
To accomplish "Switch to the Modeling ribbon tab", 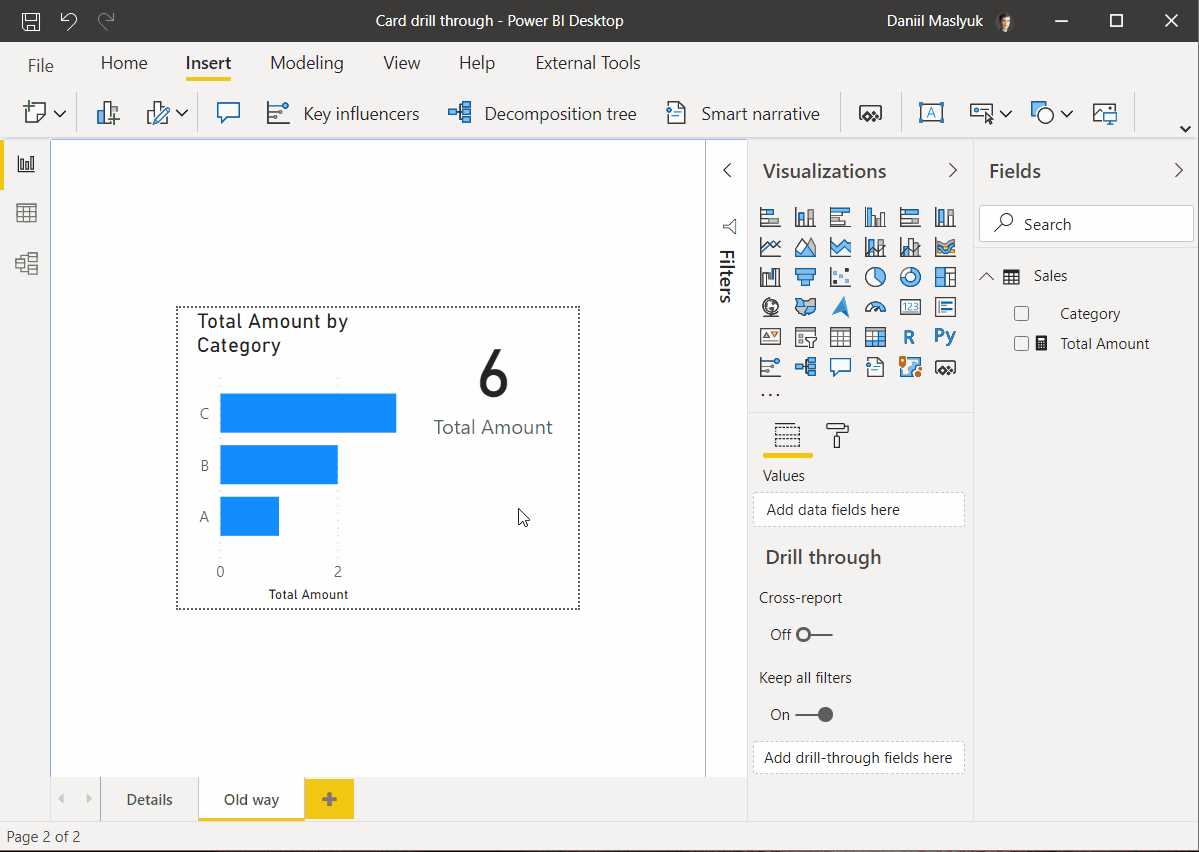I will pyautogui.click(x=306, y=62).
